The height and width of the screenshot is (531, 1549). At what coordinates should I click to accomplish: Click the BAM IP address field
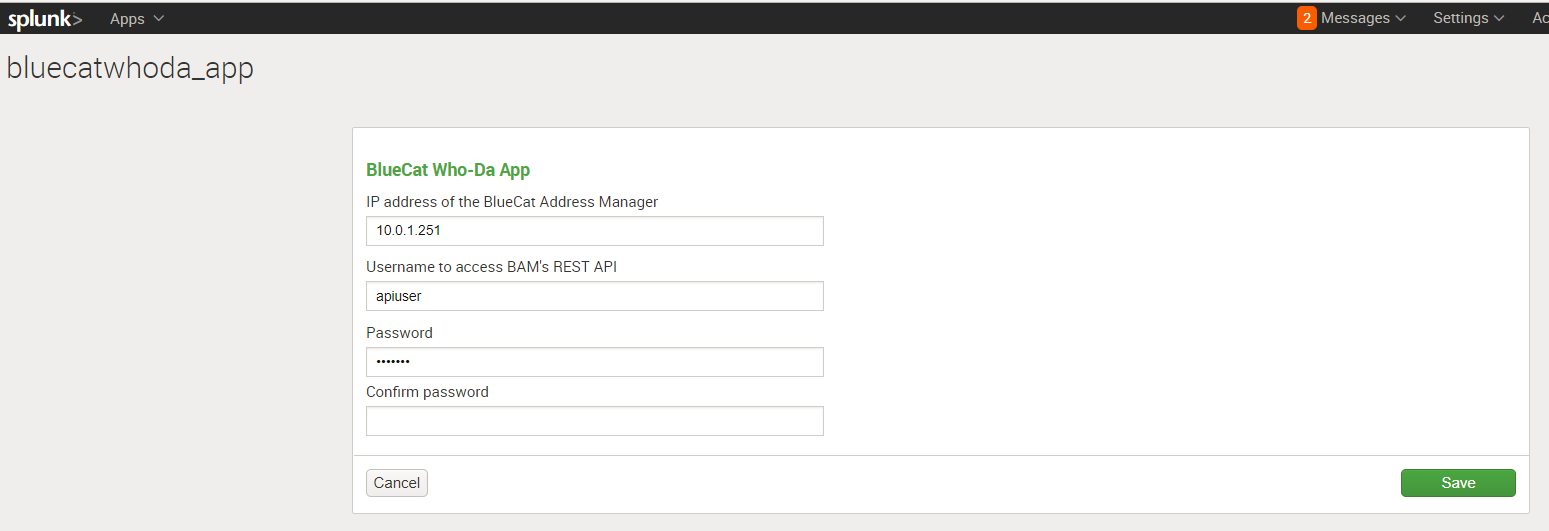(595, 231)
